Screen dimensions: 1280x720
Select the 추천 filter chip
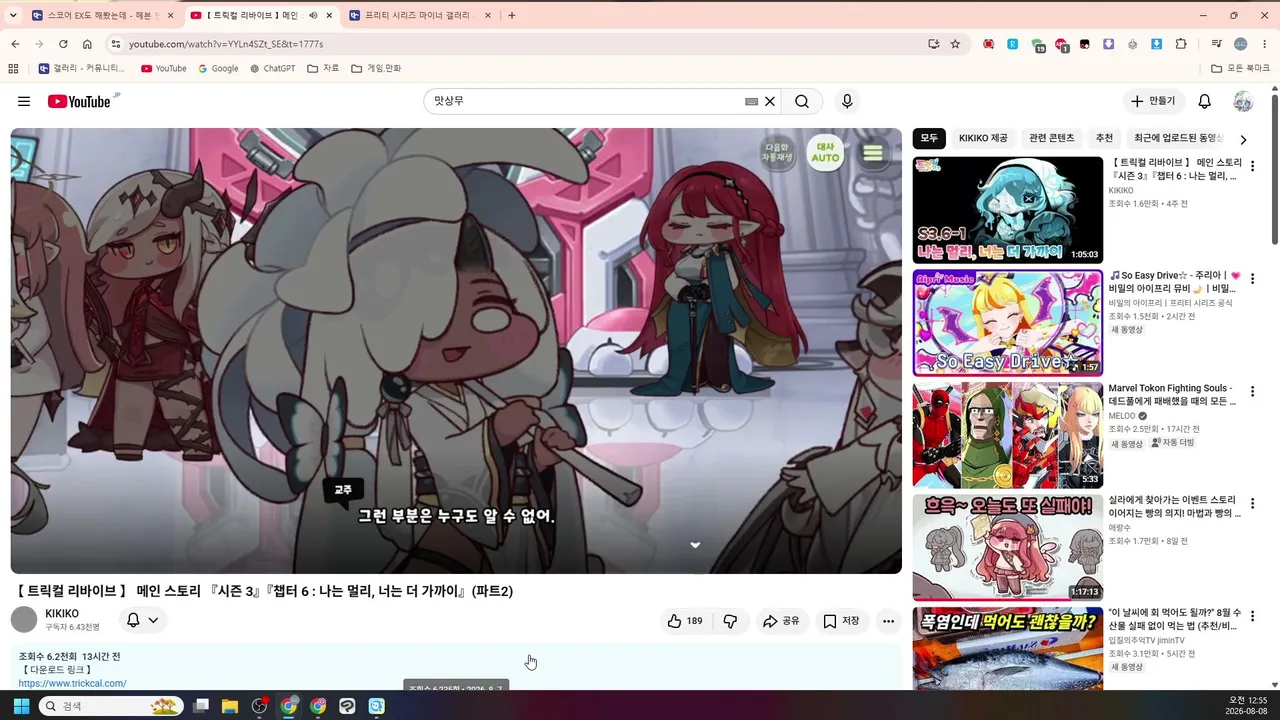tap(1104, 138)
